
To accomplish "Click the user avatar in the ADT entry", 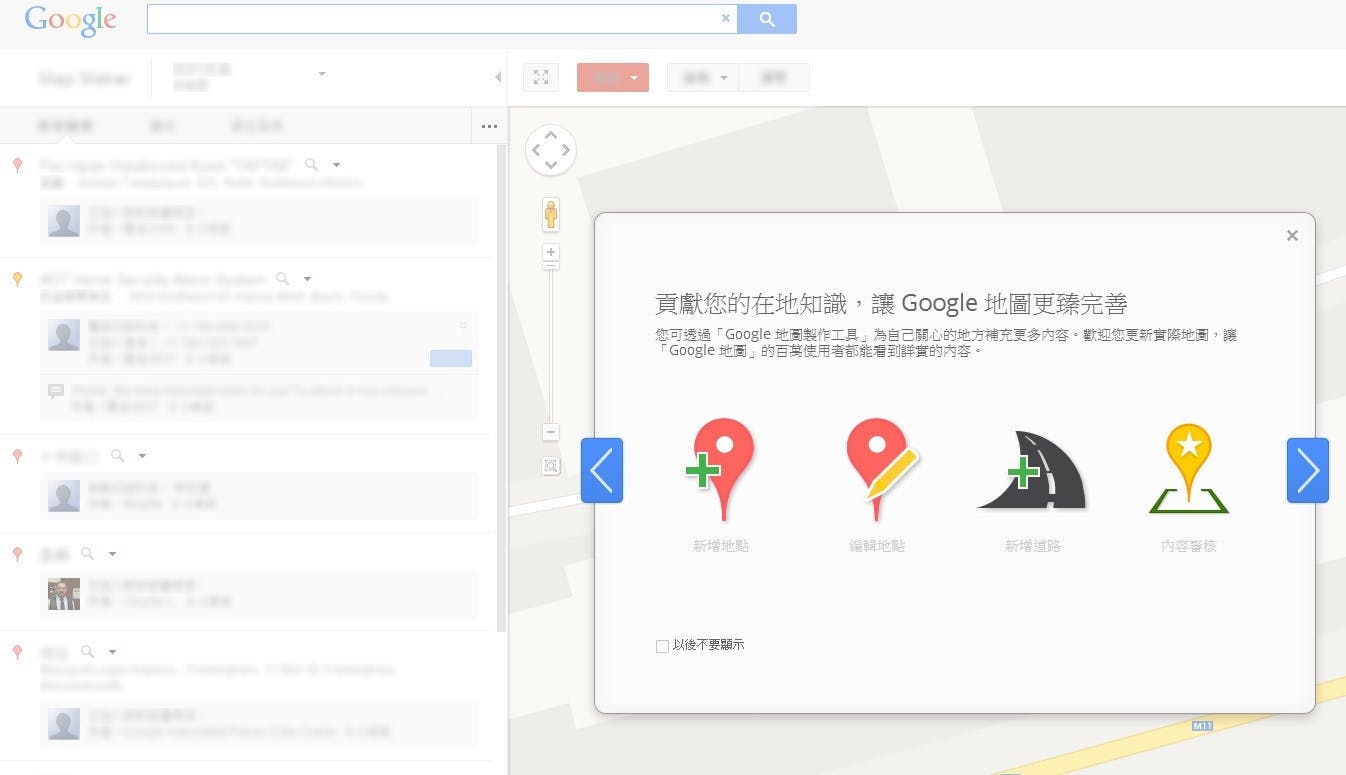I will [64, 335].
